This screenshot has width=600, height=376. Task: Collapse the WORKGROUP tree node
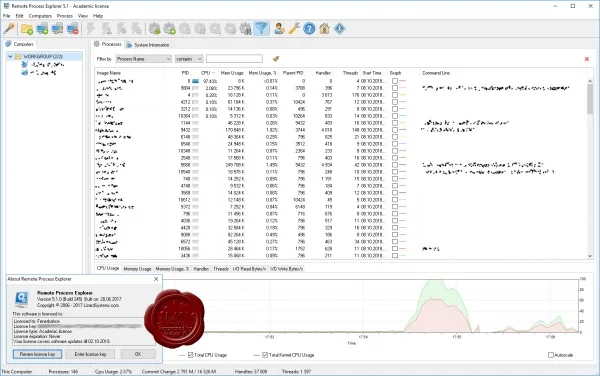(x=10, y=57)
